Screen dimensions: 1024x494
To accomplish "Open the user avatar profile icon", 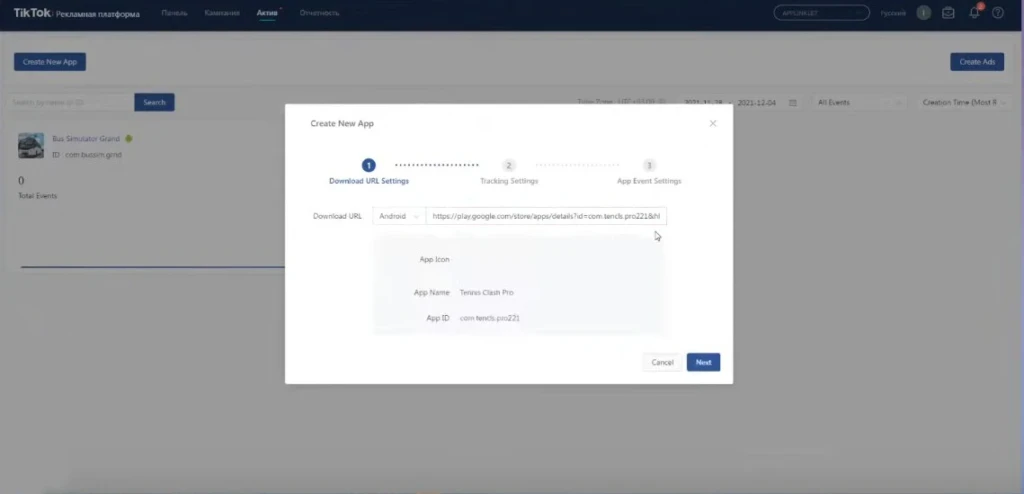I will 923,13.
